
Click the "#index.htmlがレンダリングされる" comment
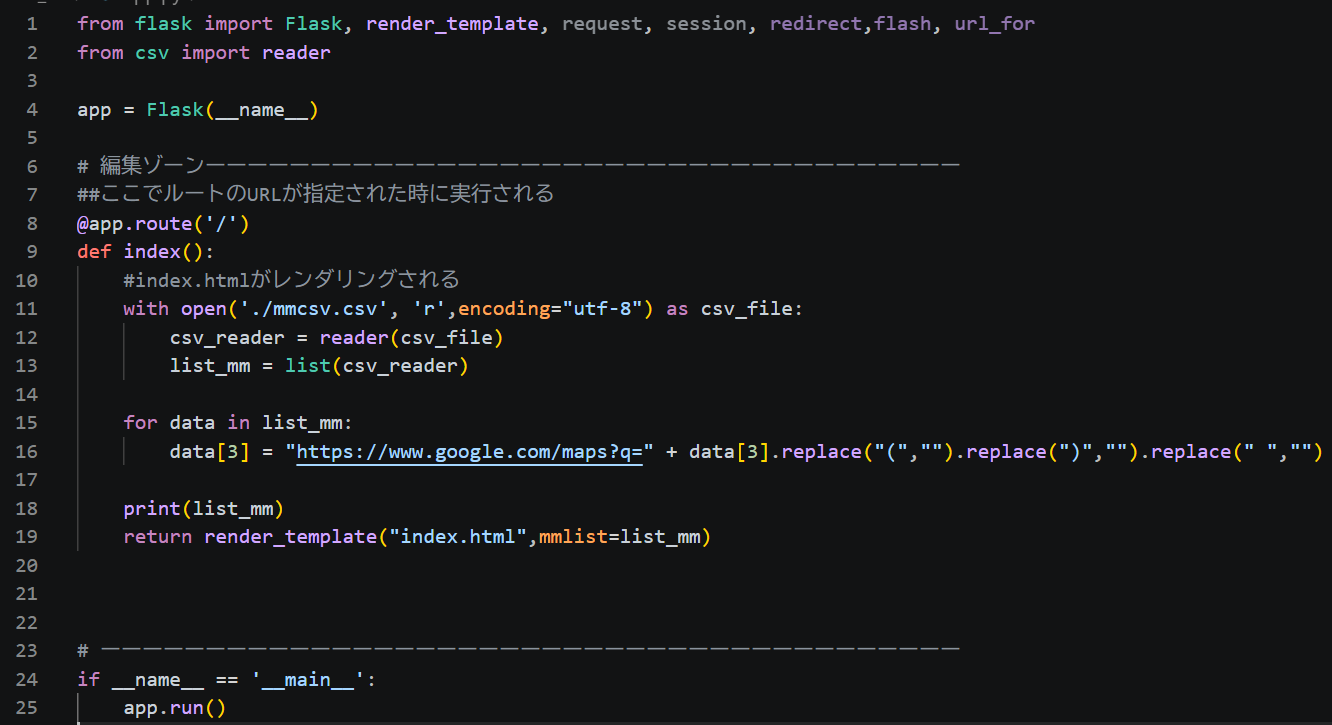tap(291, 280)
